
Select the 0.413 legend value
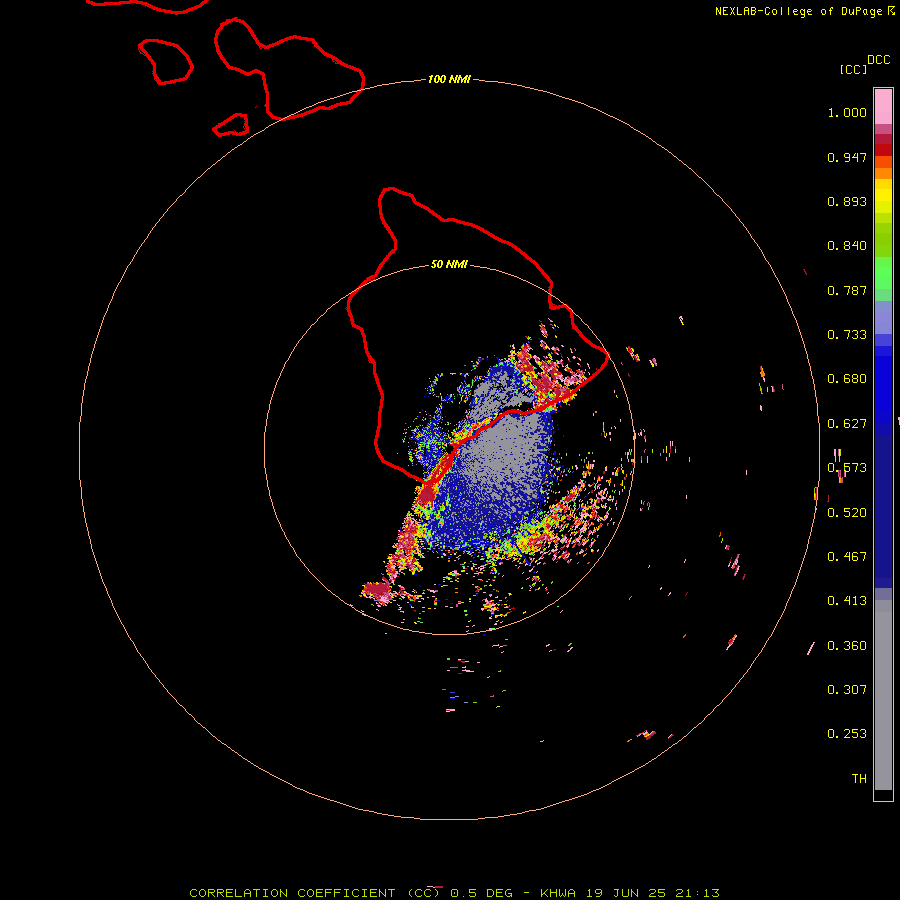point(847,601)
